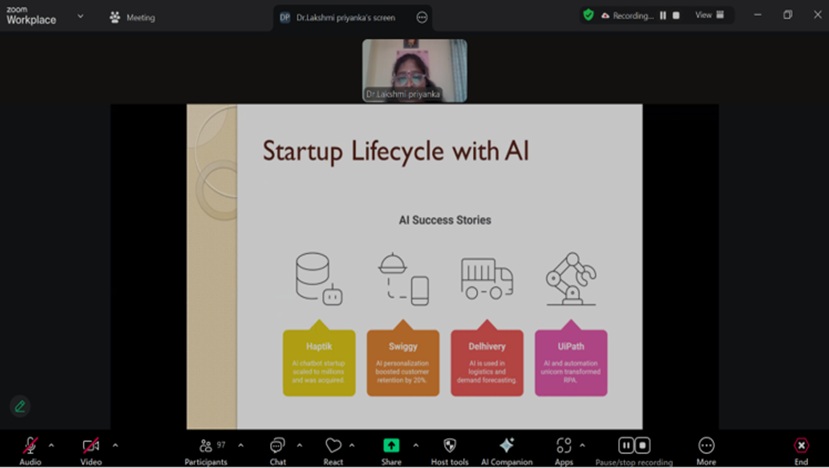
Task: Unmute the microphone with Audio button
Action: [30, 446]
